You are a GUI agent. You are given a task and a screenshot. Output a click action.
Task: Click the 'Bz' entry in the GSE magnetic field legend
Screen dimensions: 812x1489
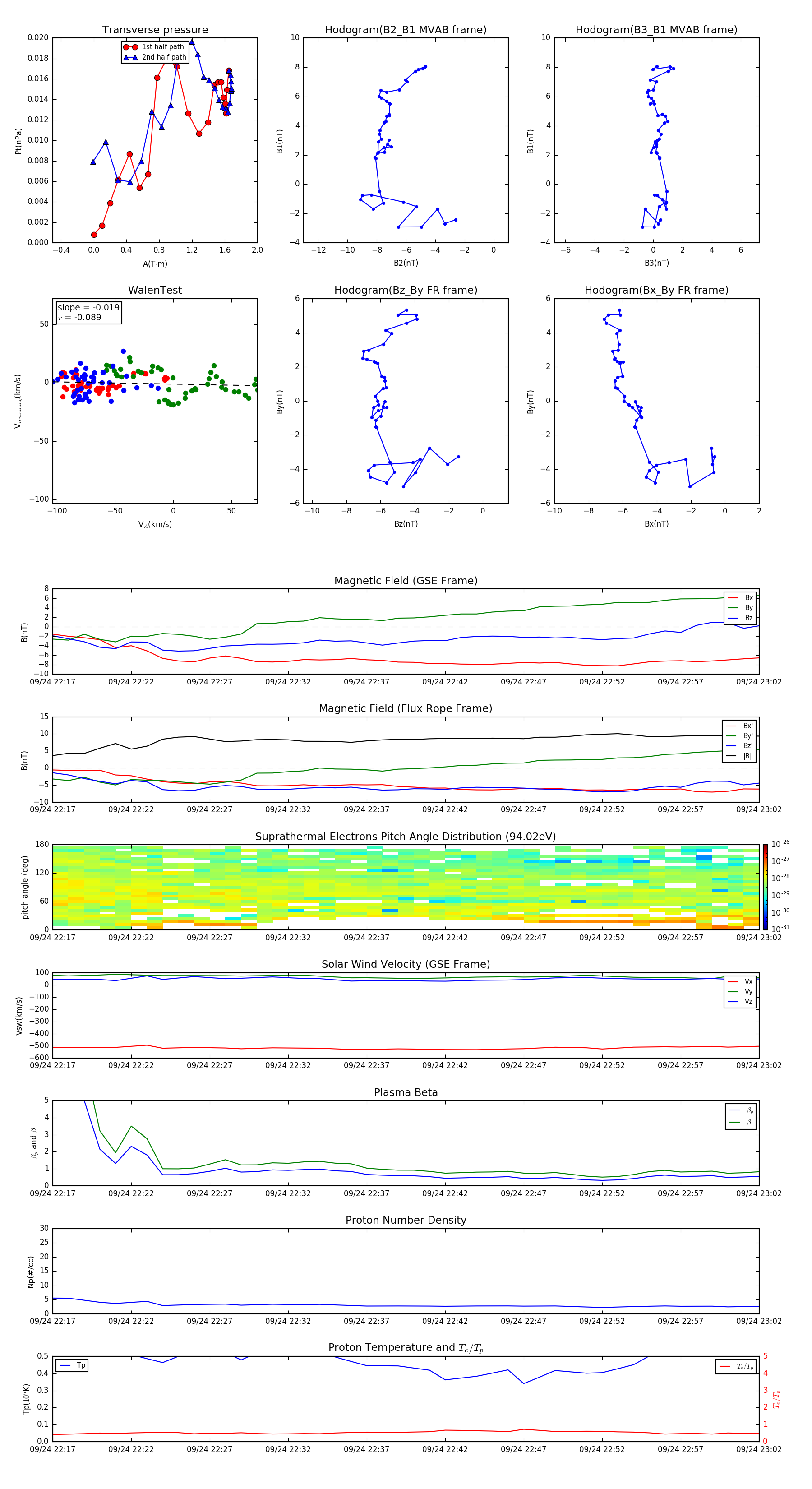click(x=740, y=619)
